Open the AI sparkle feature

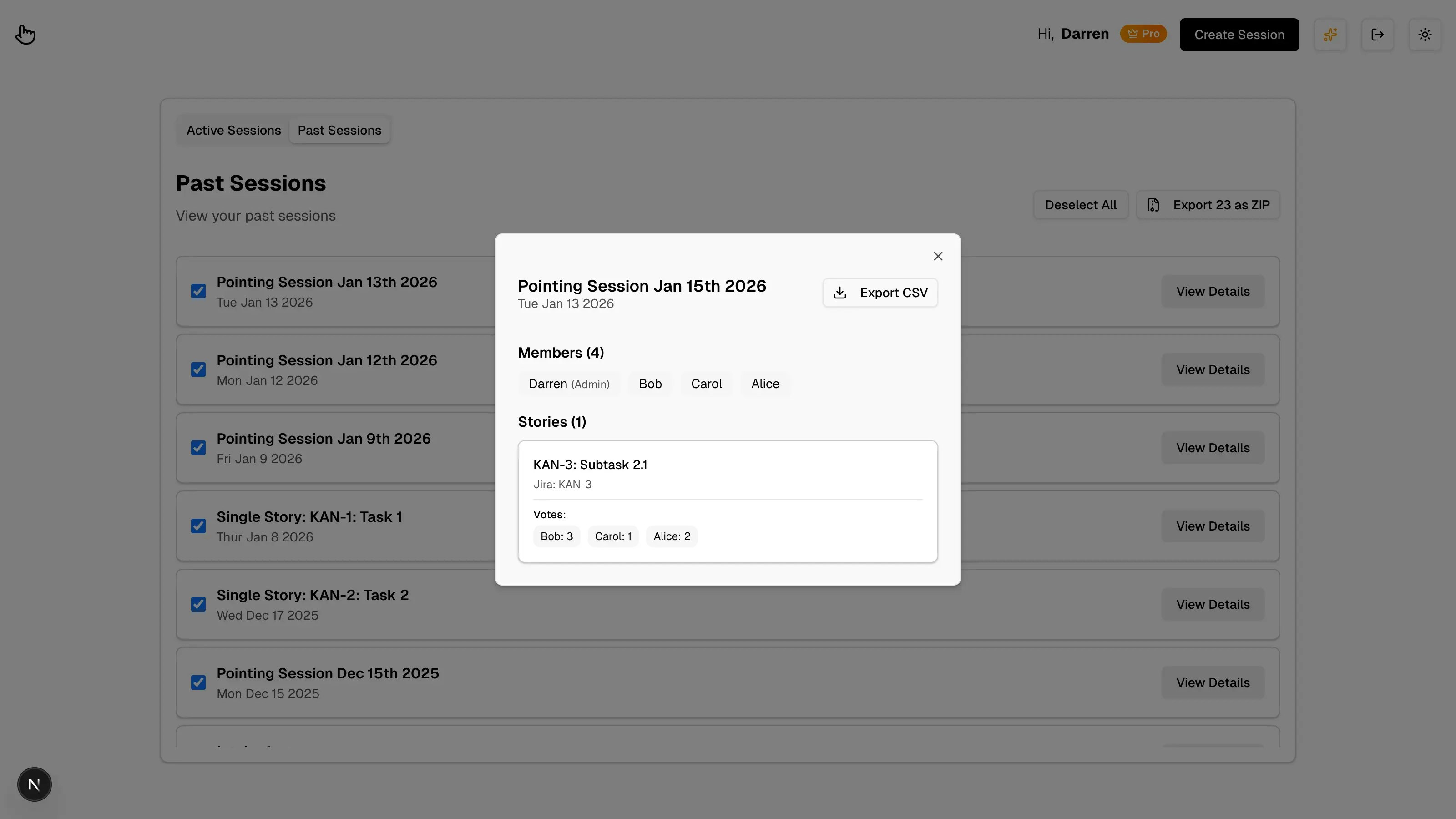pyautogui.click(x=1330, y=34)
